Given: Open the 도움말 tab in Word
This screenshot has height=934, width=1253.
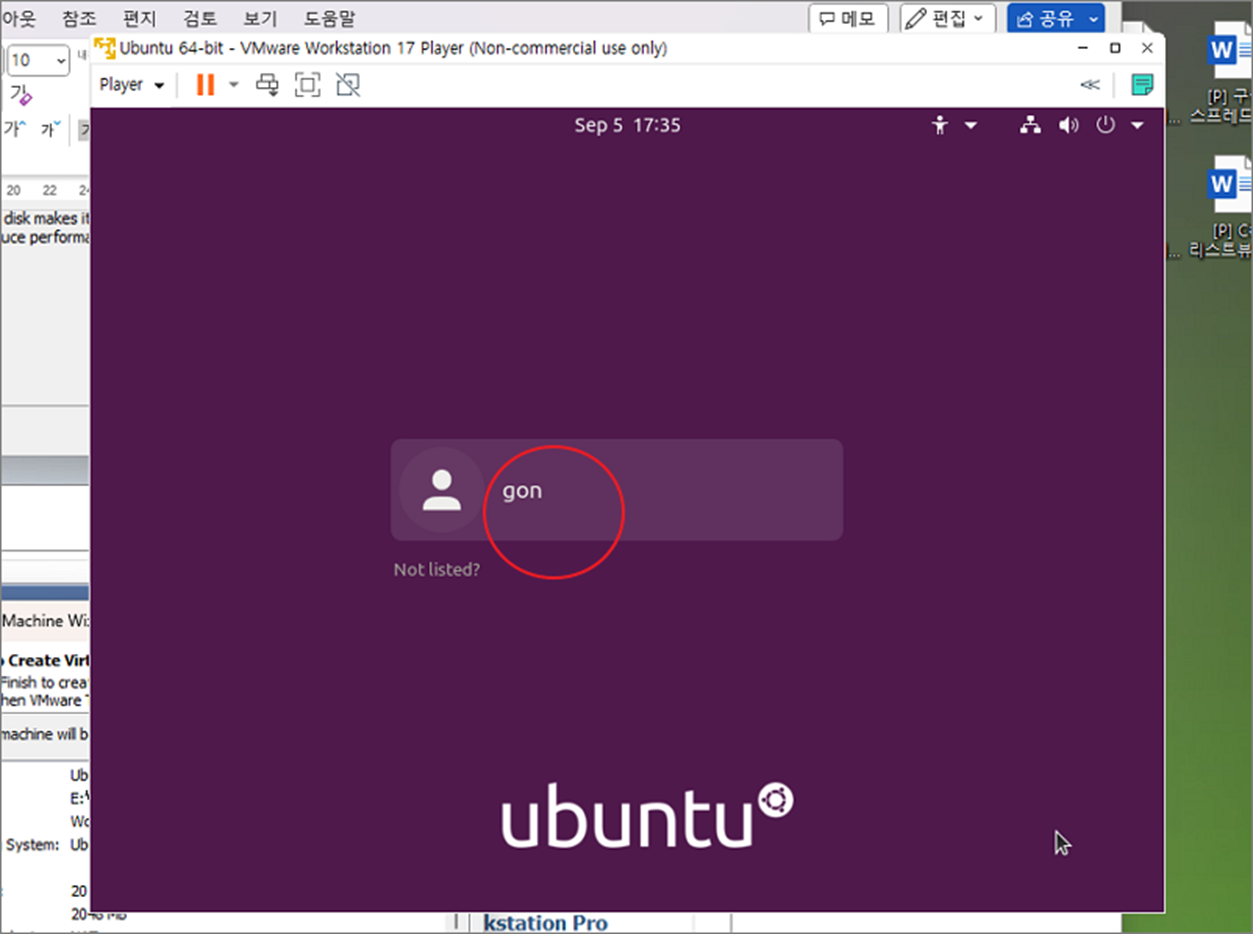Looking at the screenshot, I should point(329,19).
